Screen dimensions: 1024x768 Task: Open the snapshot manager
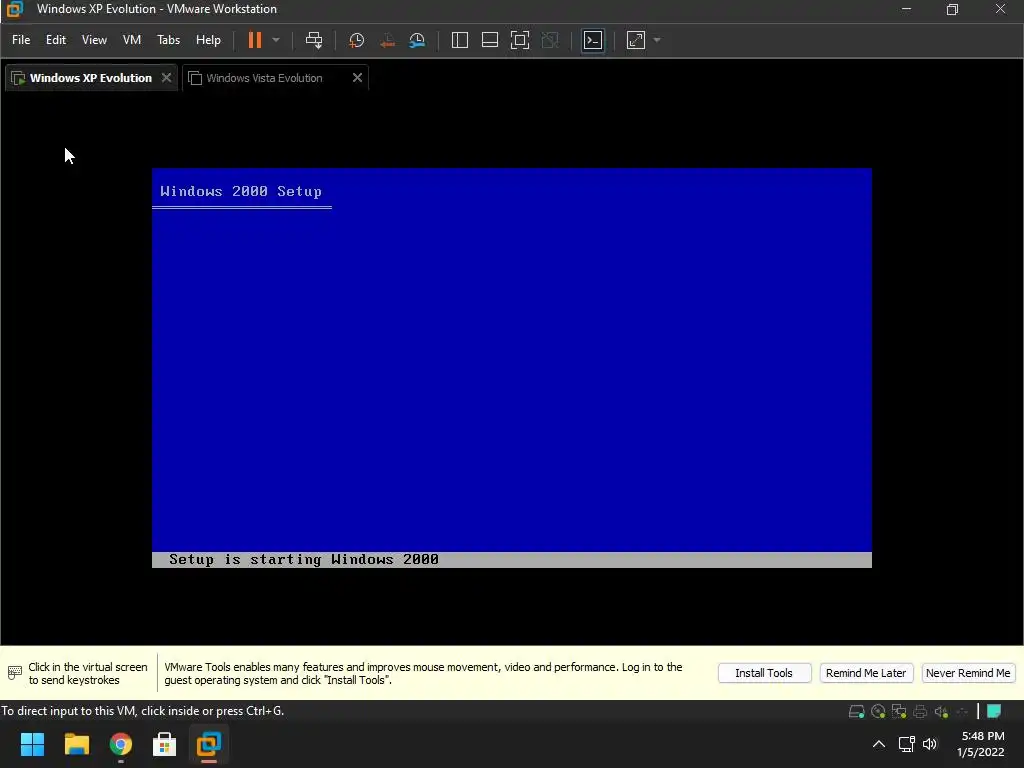pos(417,40)
